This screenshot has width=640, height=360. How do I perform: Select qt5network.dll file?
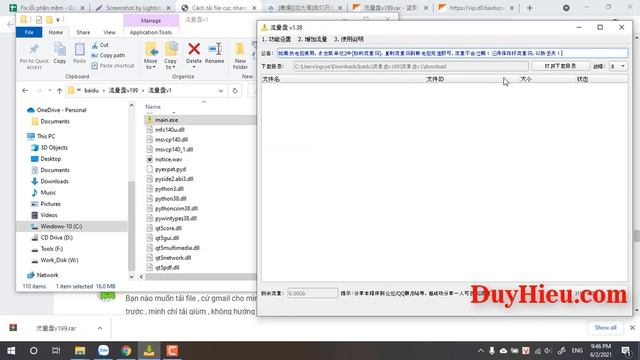(x=173, y=258)
